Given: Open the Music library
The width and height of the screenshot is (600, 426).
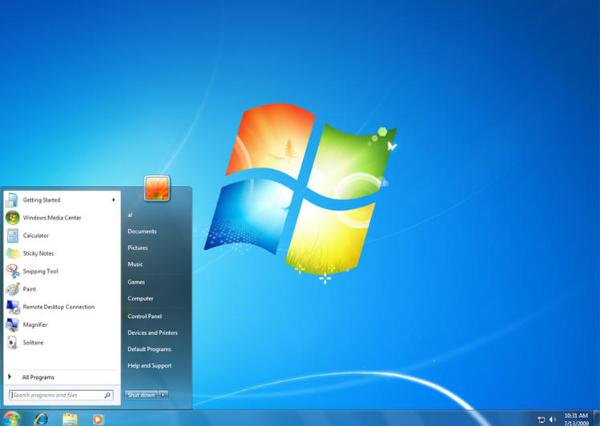Looking at the screenshot, I should (135, 264).
